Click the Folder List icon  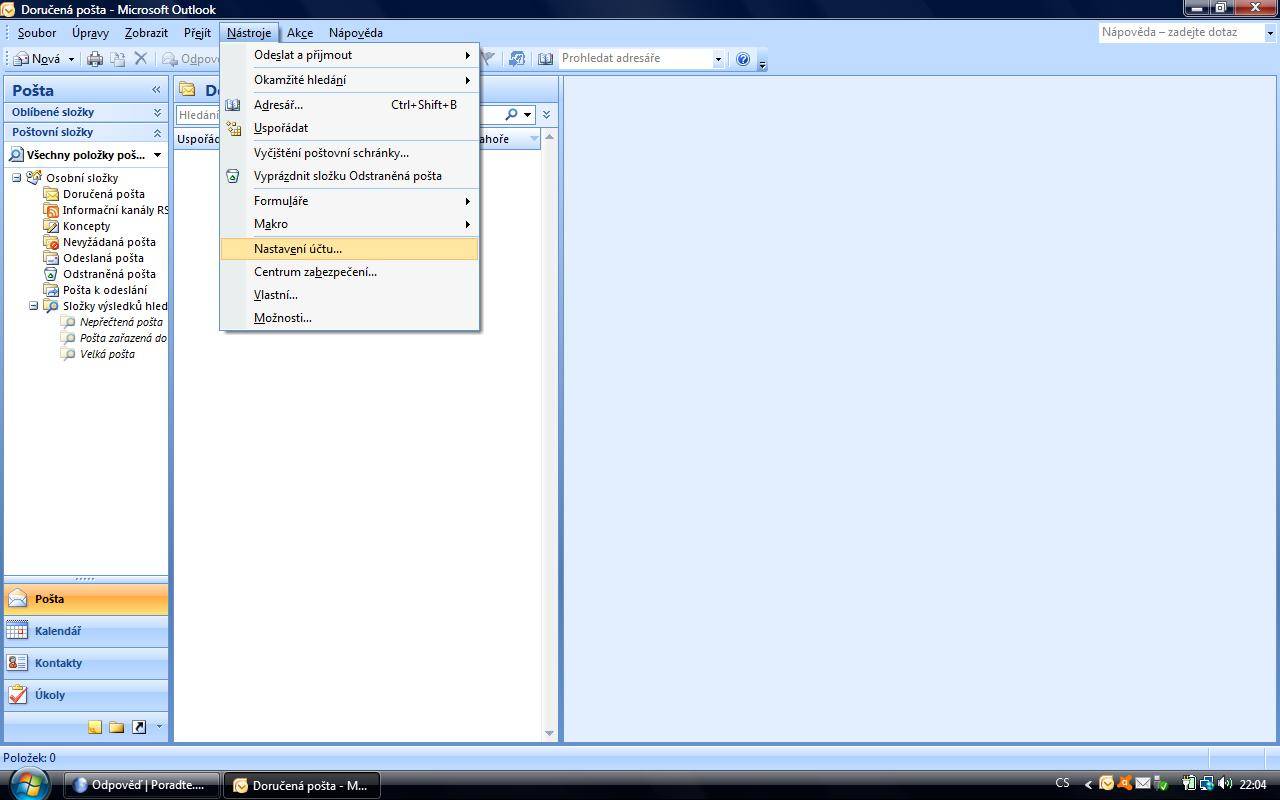(x=117, y=727)
